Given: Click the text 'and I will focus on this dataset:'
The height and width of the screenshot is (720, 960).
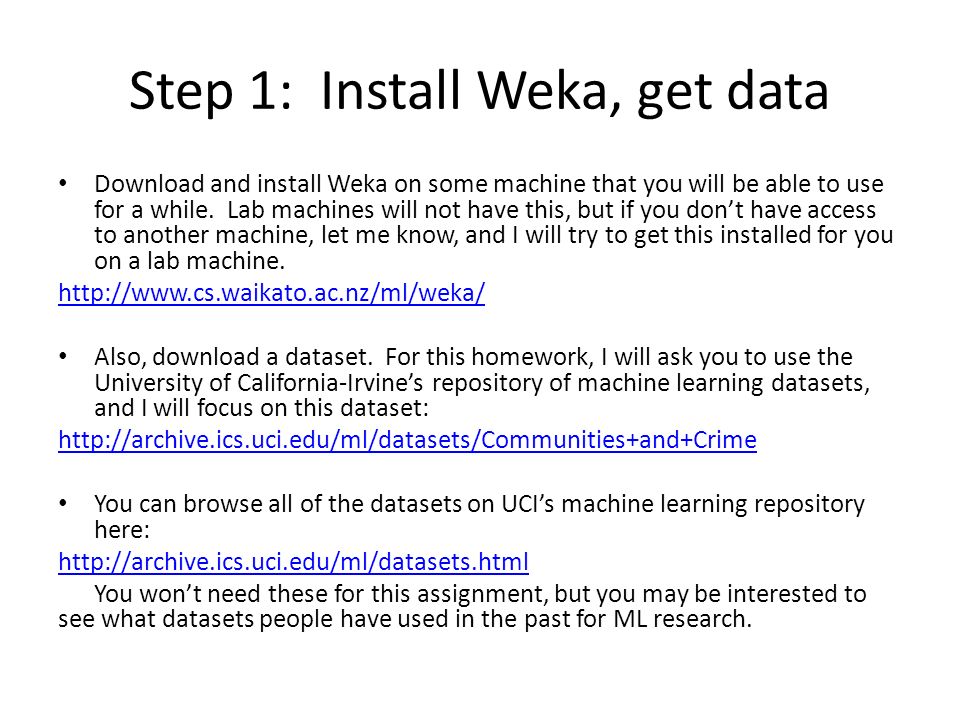Looking at the screenshot, I should tap(261, 408).
